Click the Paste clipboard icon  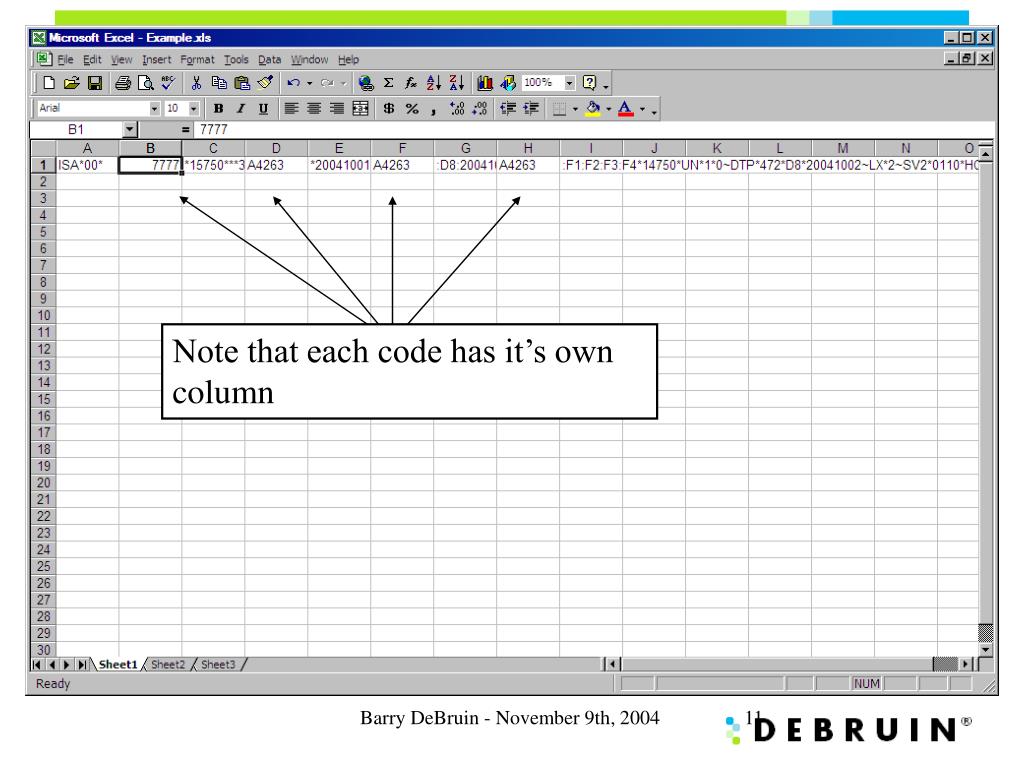(x=242, y=83)
